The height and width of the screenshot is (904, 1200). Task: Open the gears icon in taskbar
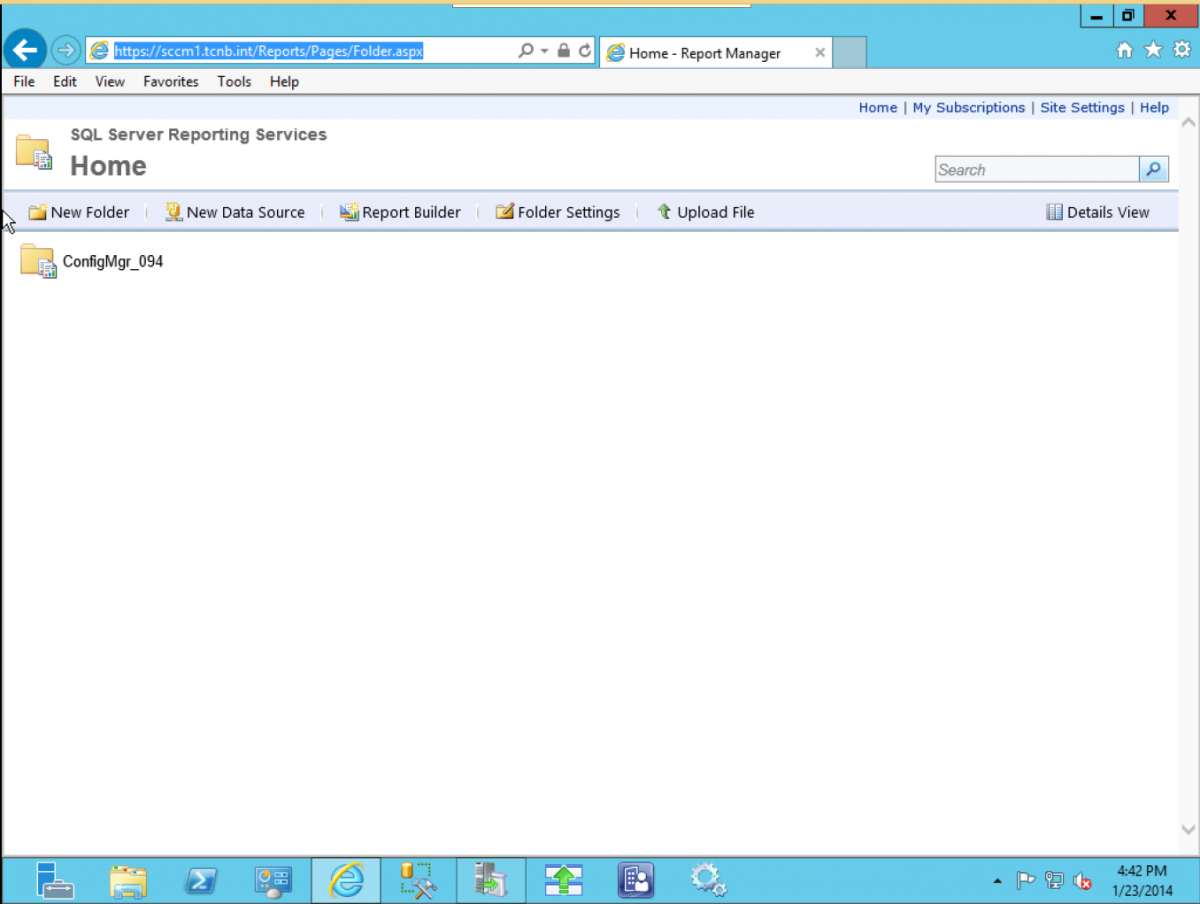(x=708, y=881)
